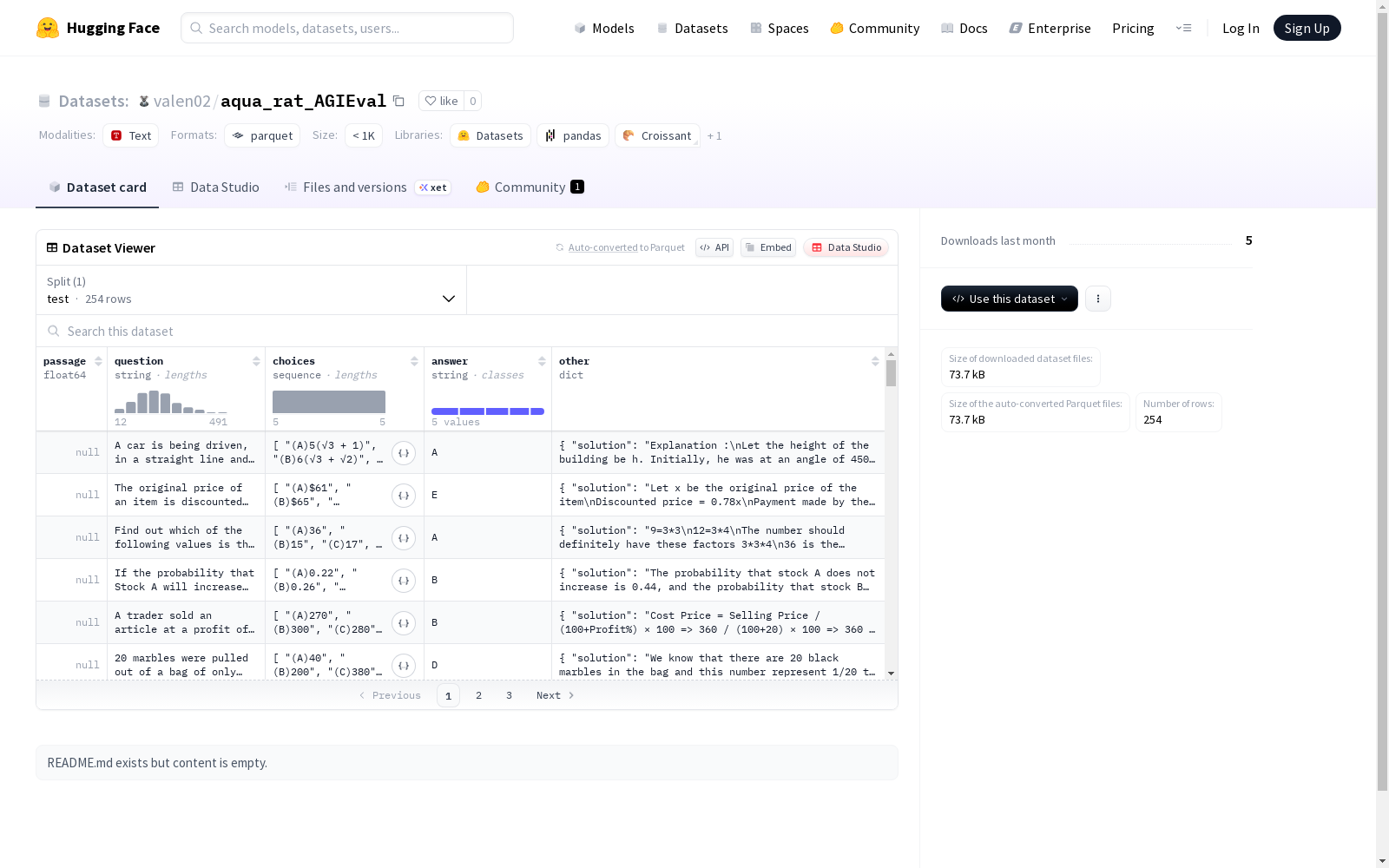Image resolution: width=1389 pixels, height=868 pixels.
Task: Open Enterprise in top navigation
Action: 1050,28
